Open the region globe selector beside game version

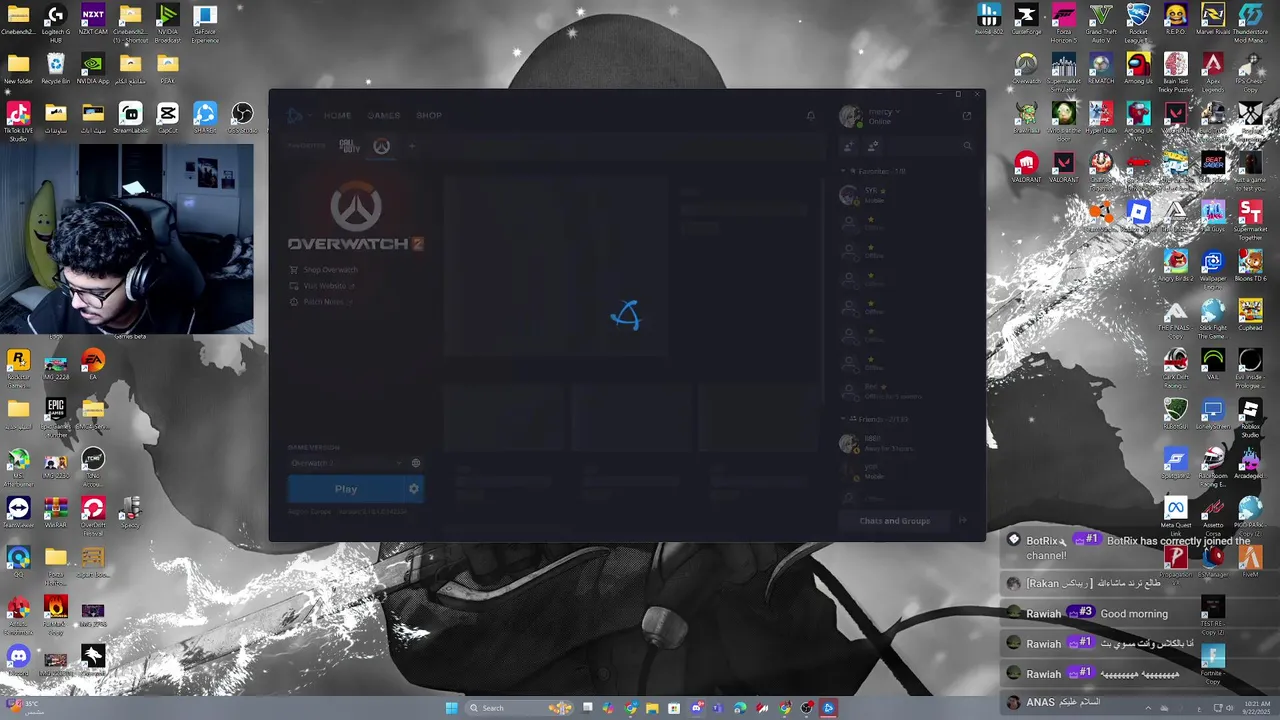(x=415, y=463)
